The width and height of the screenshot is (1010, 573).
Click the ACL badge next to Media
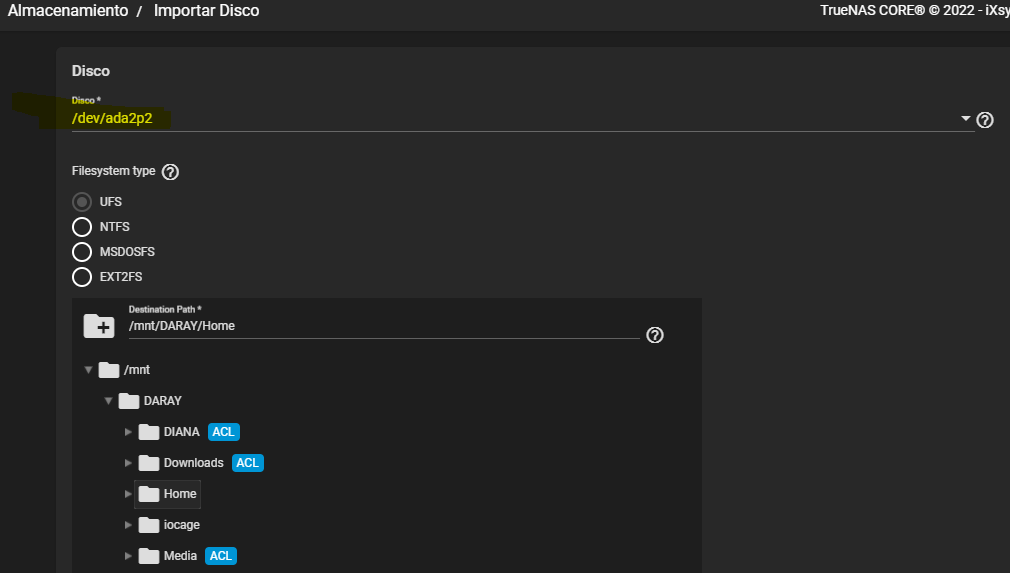221,556
